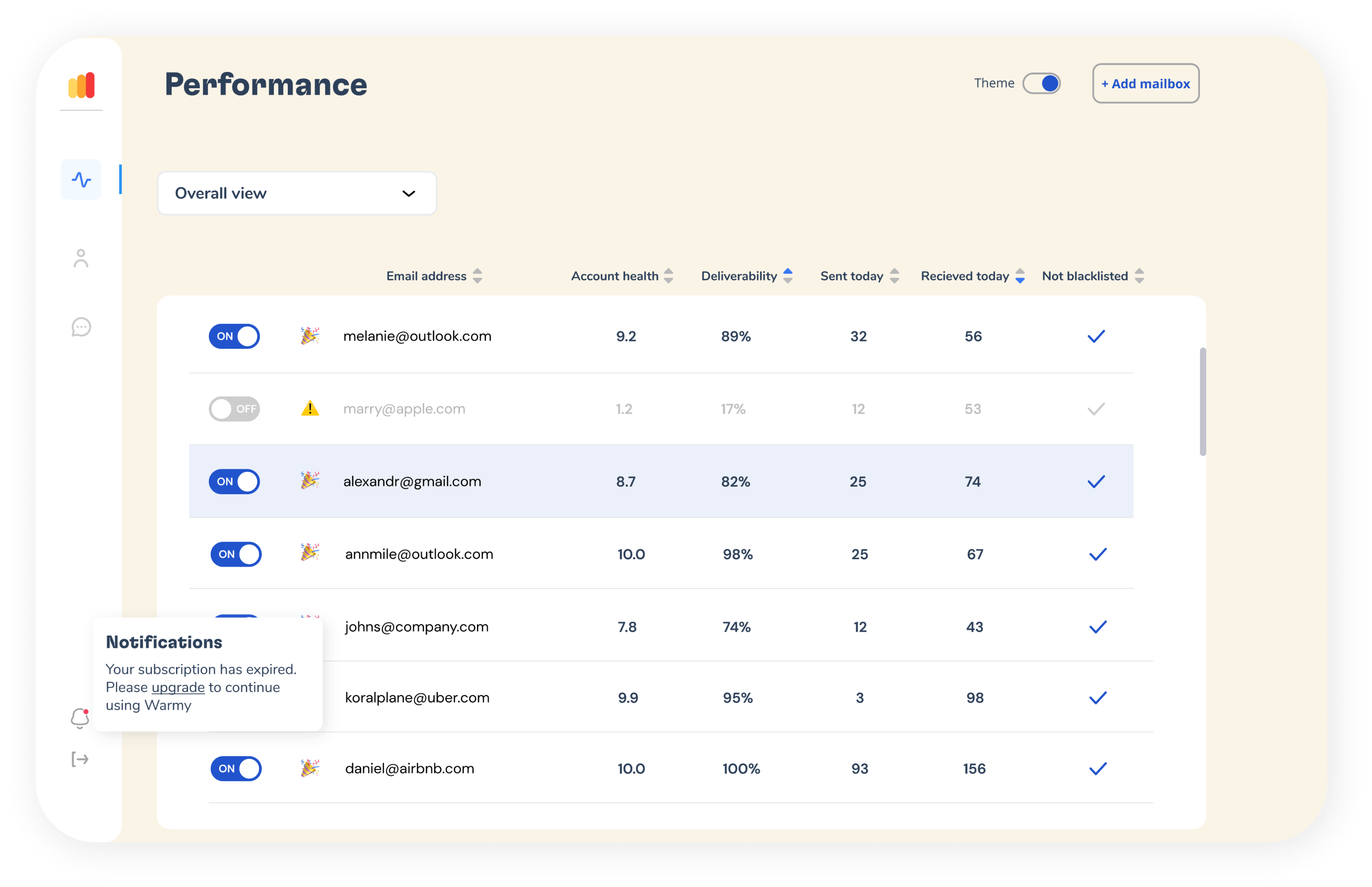1372x887 pixels.
Task: Follow the upgrade link in Notifications
Action: 178,687
